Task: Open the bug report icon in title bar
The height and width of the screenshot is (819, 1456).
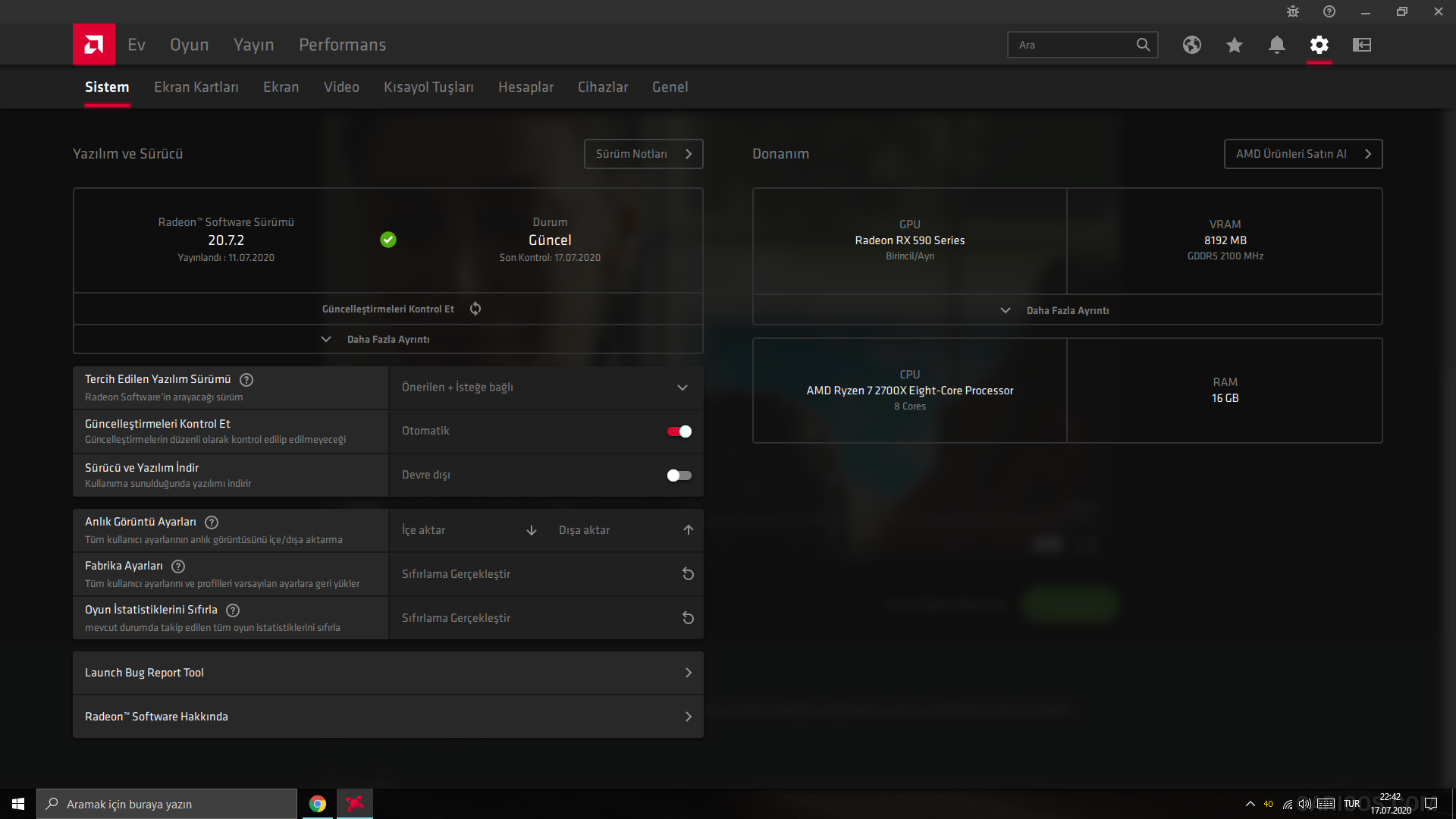Action: point(1293,11)
